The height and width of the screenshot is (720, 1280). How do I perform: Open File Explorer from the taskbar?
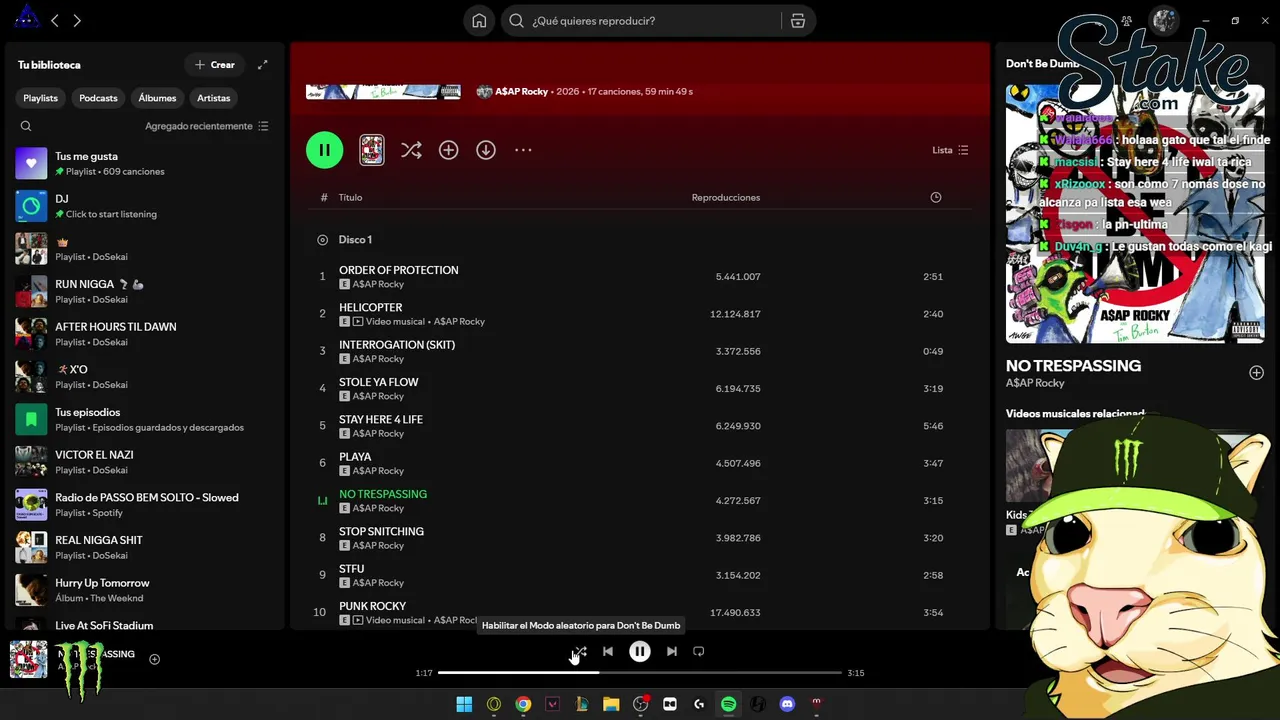(611, 704)
